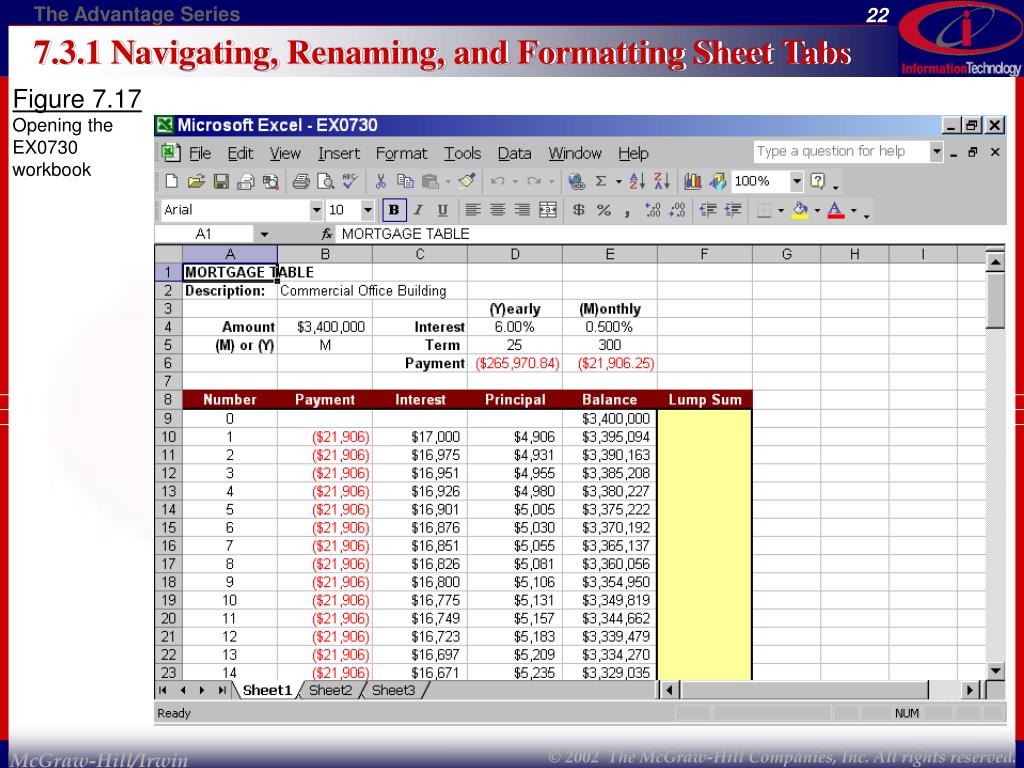Click in the Type a question for help box
Image resolution: width=1024 pixels, height=768 pixels.
tap(841, 152)
